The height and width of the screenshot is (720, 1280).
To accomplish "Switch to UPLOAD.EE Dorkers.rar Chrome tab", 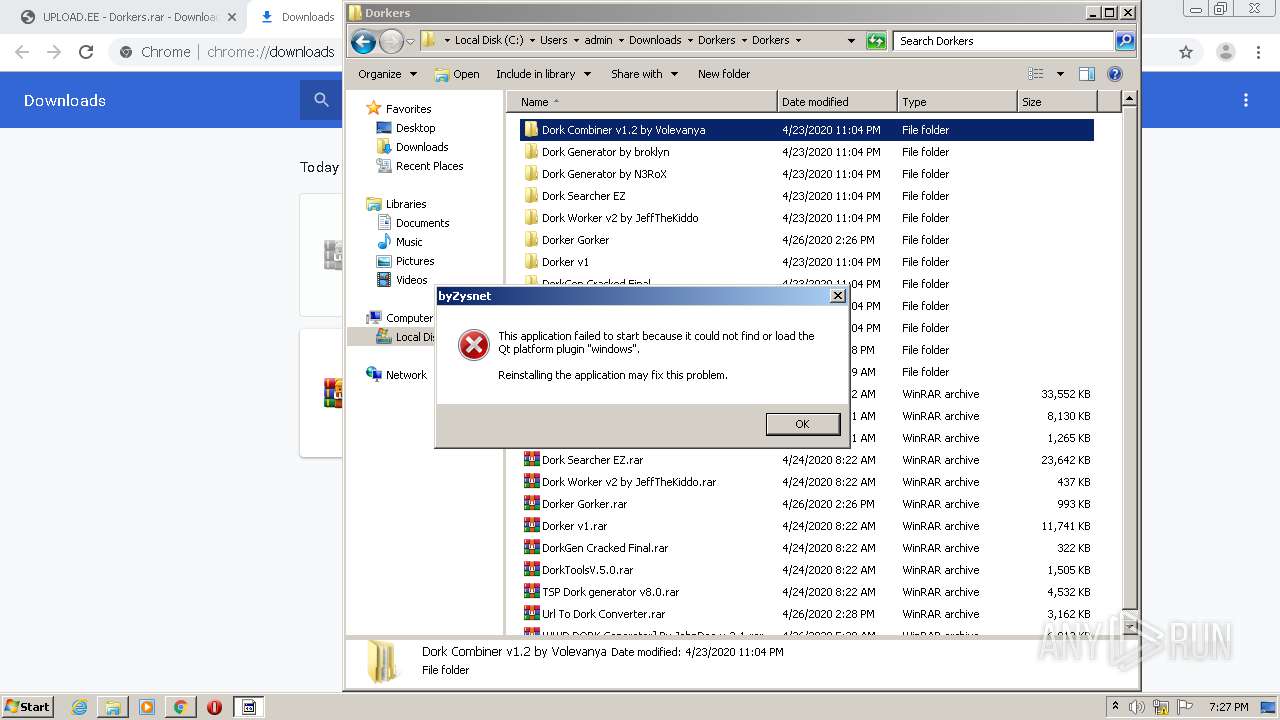I will pos(128,16).
